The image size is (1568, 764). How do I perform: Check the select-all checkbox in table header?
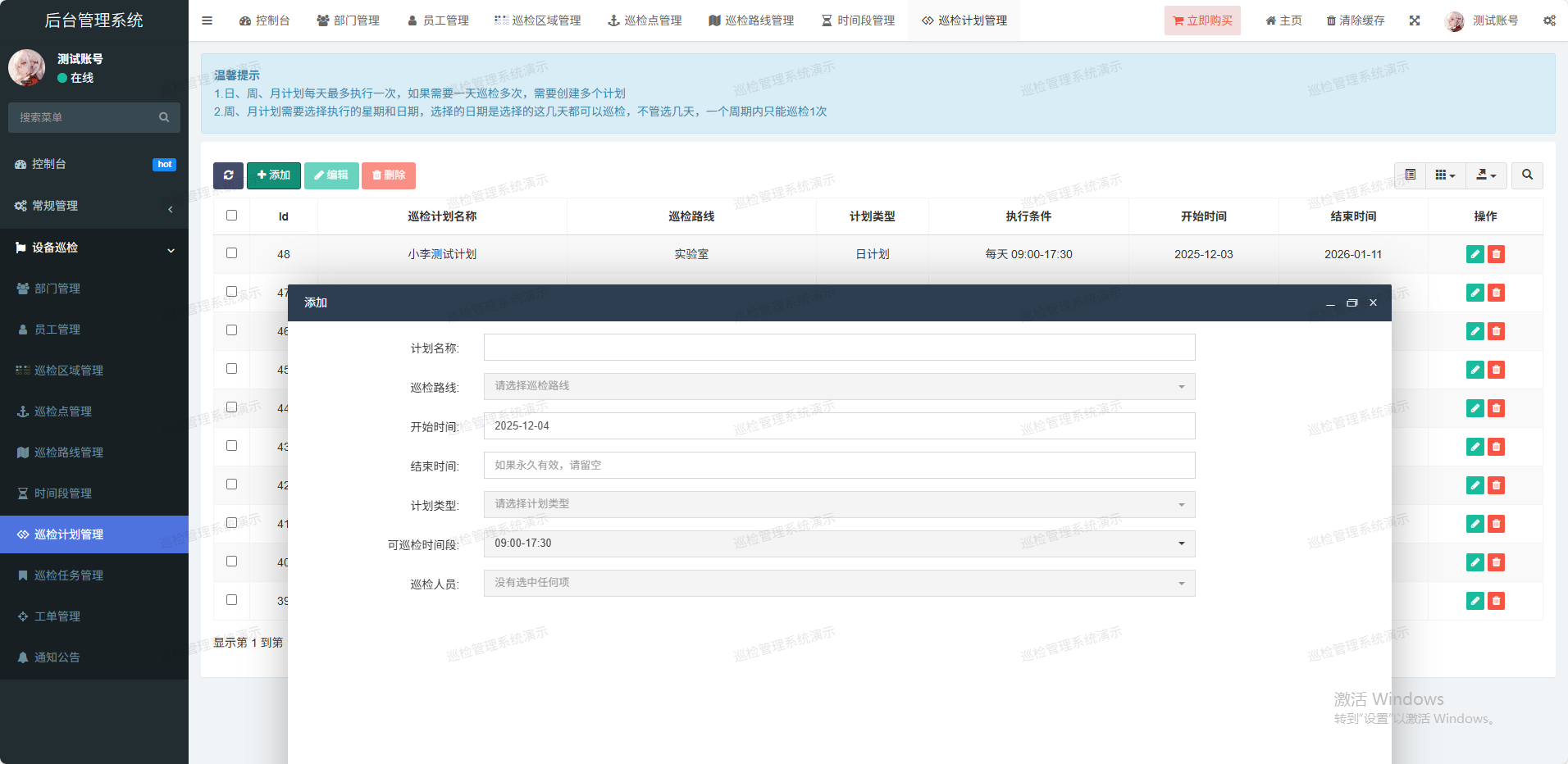231,216
